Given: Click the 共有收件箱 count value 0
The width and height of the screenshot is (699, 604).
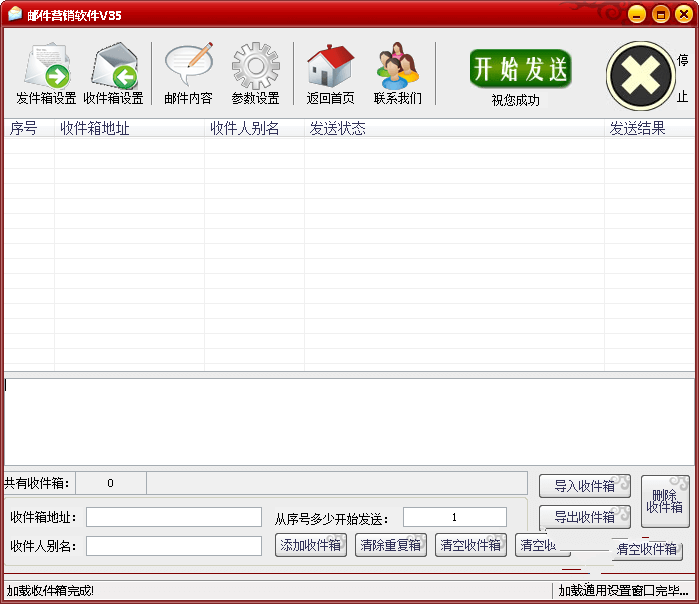Looking at the screenshot, I should [x=111, y=483].
